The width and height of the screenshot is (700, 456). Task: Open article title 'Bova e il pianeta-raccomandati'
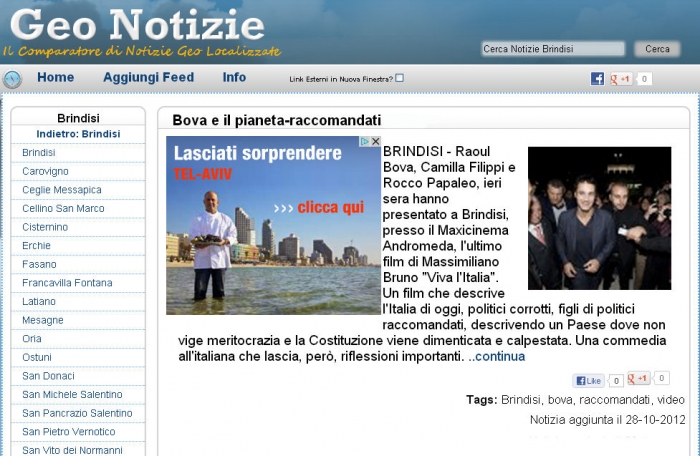tap(276, 120)
